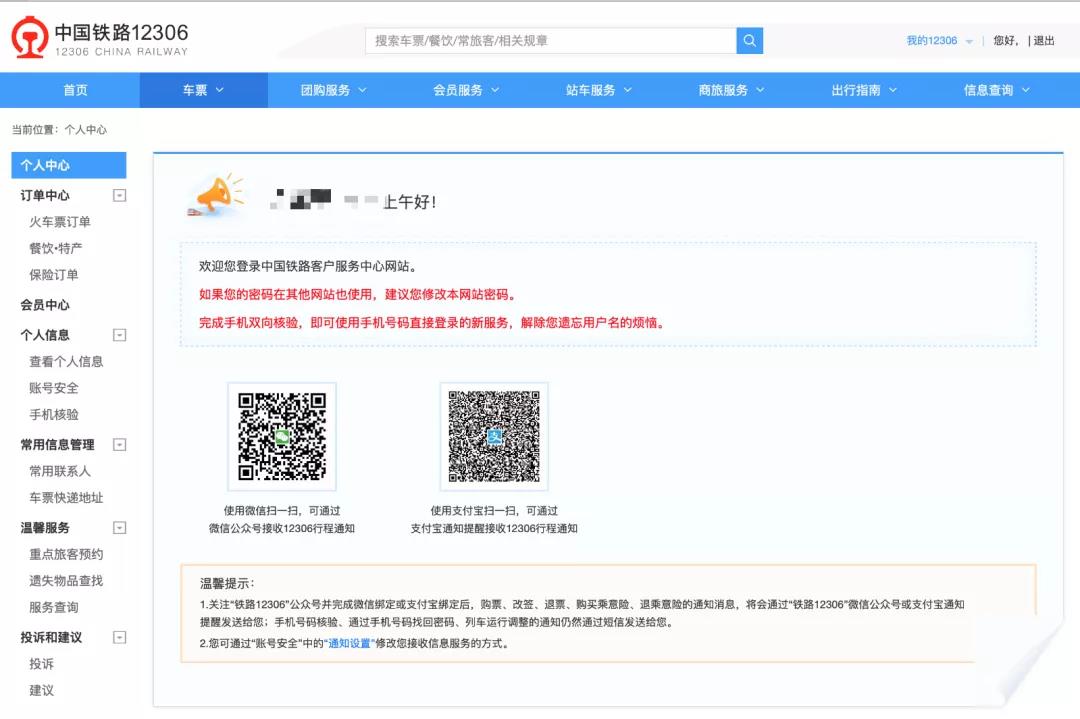Open the 站车服务 navigation menu
The width and height of the screenshot is (1080, 719).
coord(599,90)
